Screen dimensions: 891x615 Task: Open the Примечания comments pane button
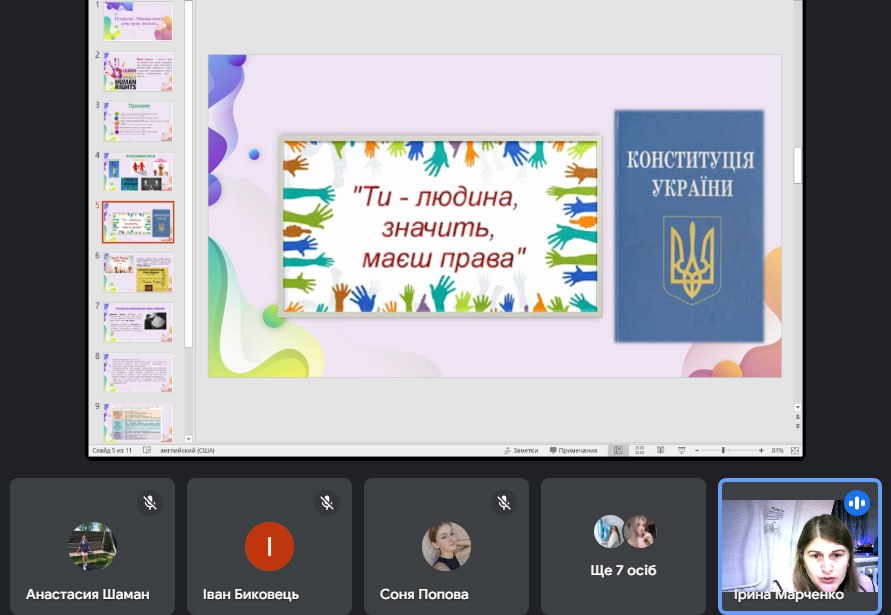coord(573,450)
